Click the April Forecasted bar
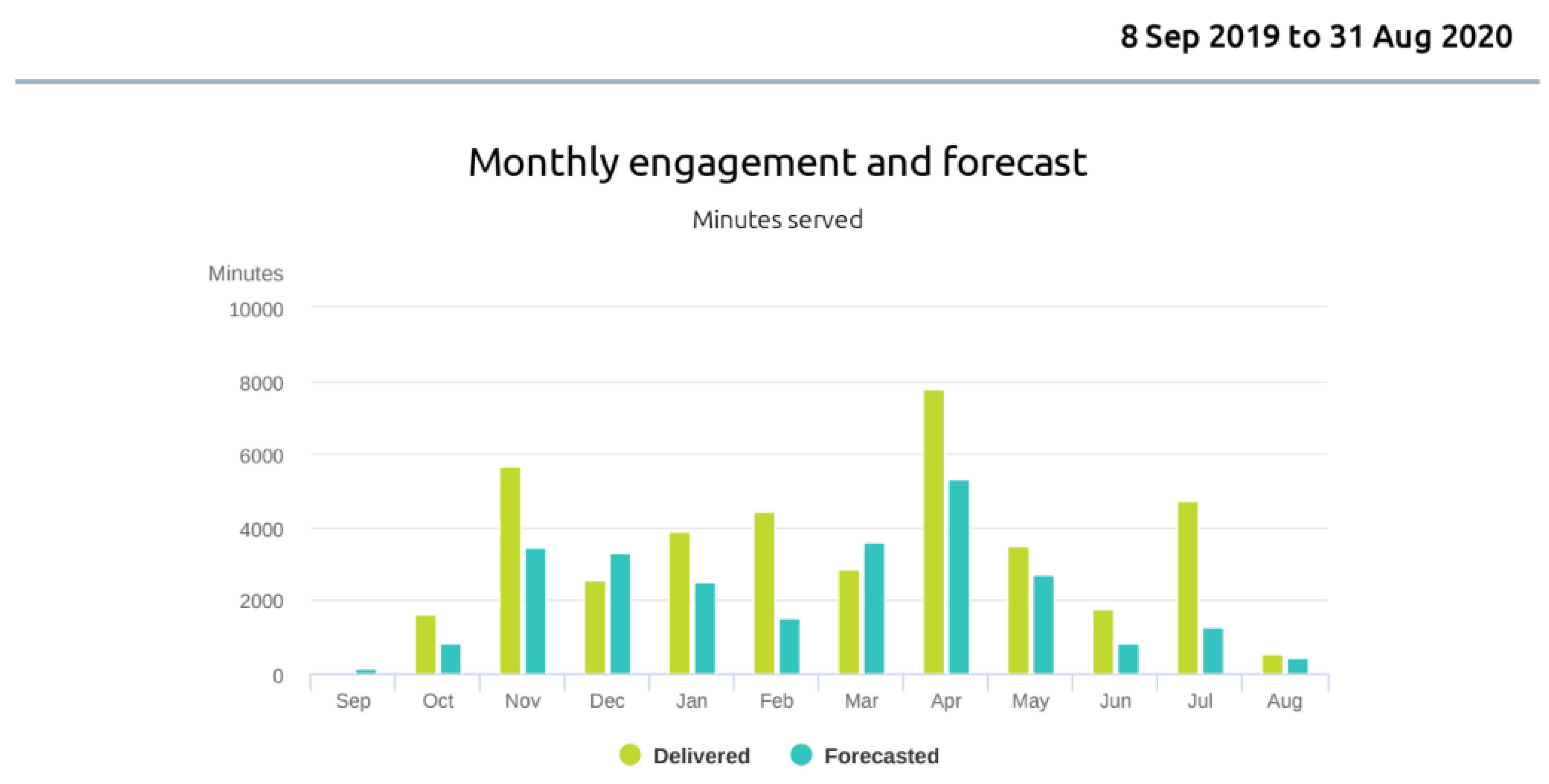 [959, 577]
